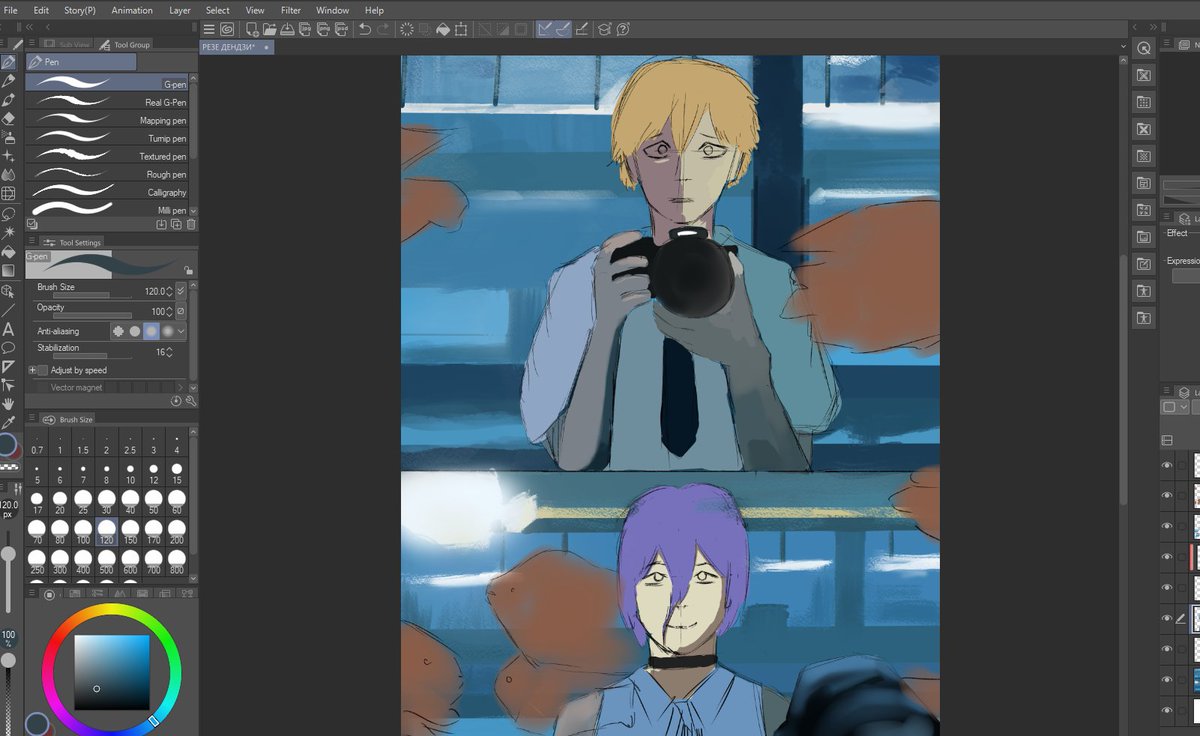Open the File menu
Image resolution: width=1200 pixels, height=736 pixels.
coord(11,10)
